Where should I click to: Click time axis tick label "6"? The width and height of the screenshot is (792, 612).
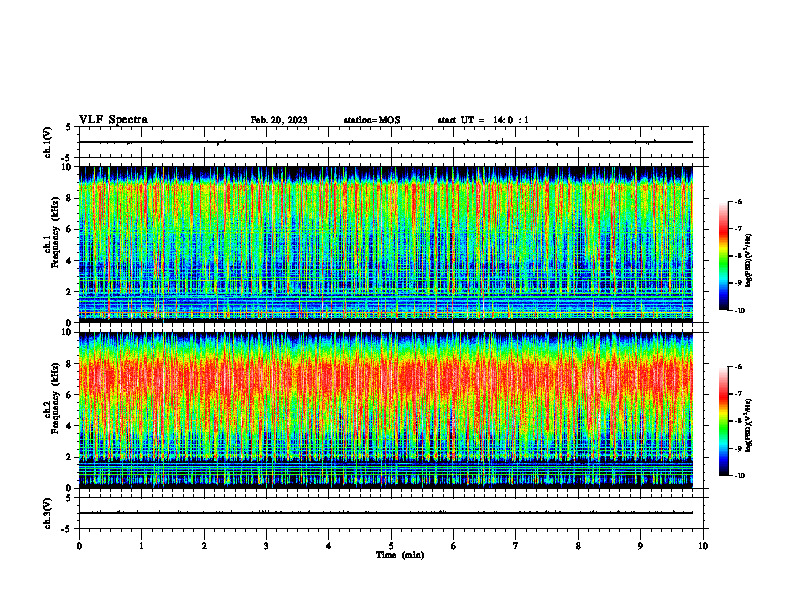[x=454, y=546]
